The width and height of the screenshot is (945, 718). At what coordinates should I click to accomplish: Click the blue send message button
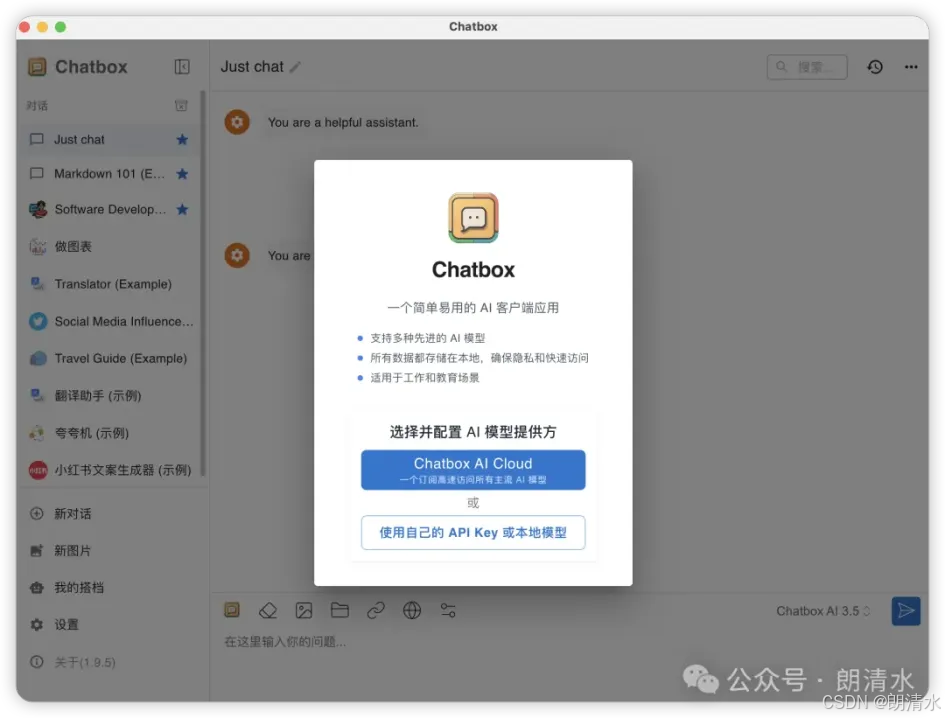(x=906, y=611)
